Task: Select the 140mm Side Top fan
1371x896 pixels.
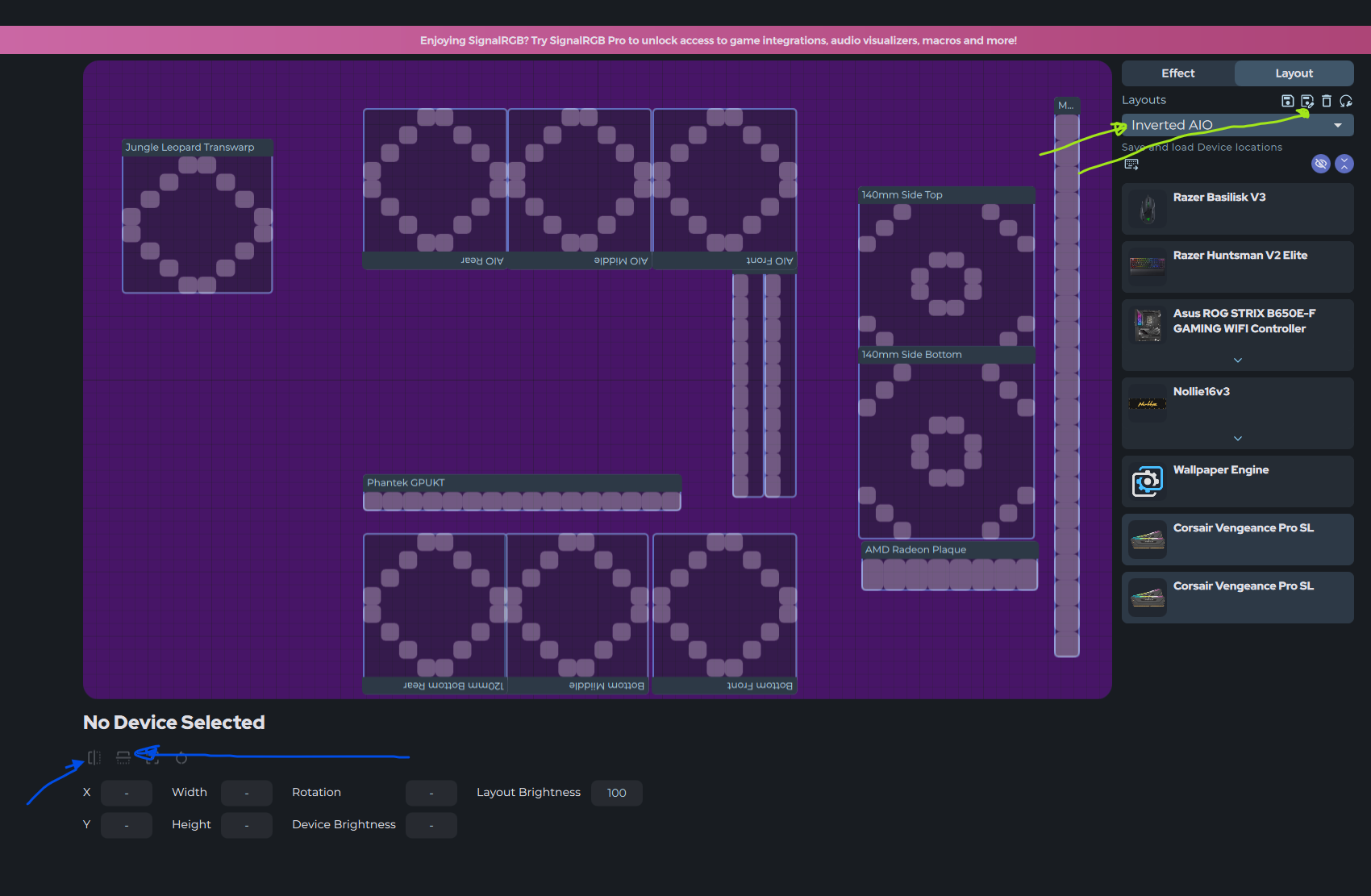Action: tap(947, 267)
